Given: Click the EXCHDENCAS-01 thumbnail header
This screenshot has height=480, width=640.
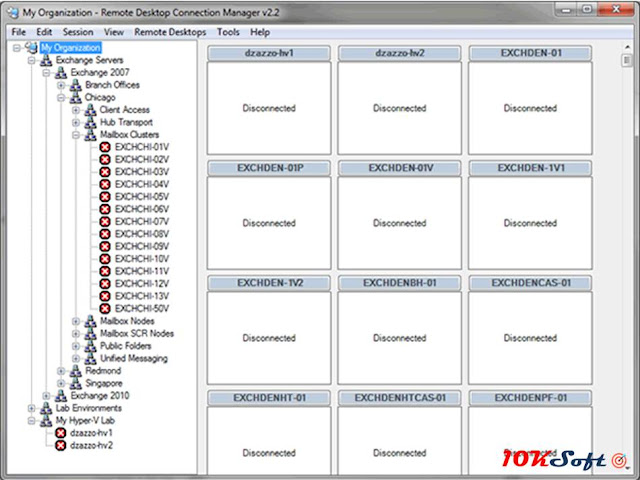Looking at the screenshot, I should pos(530,283).
